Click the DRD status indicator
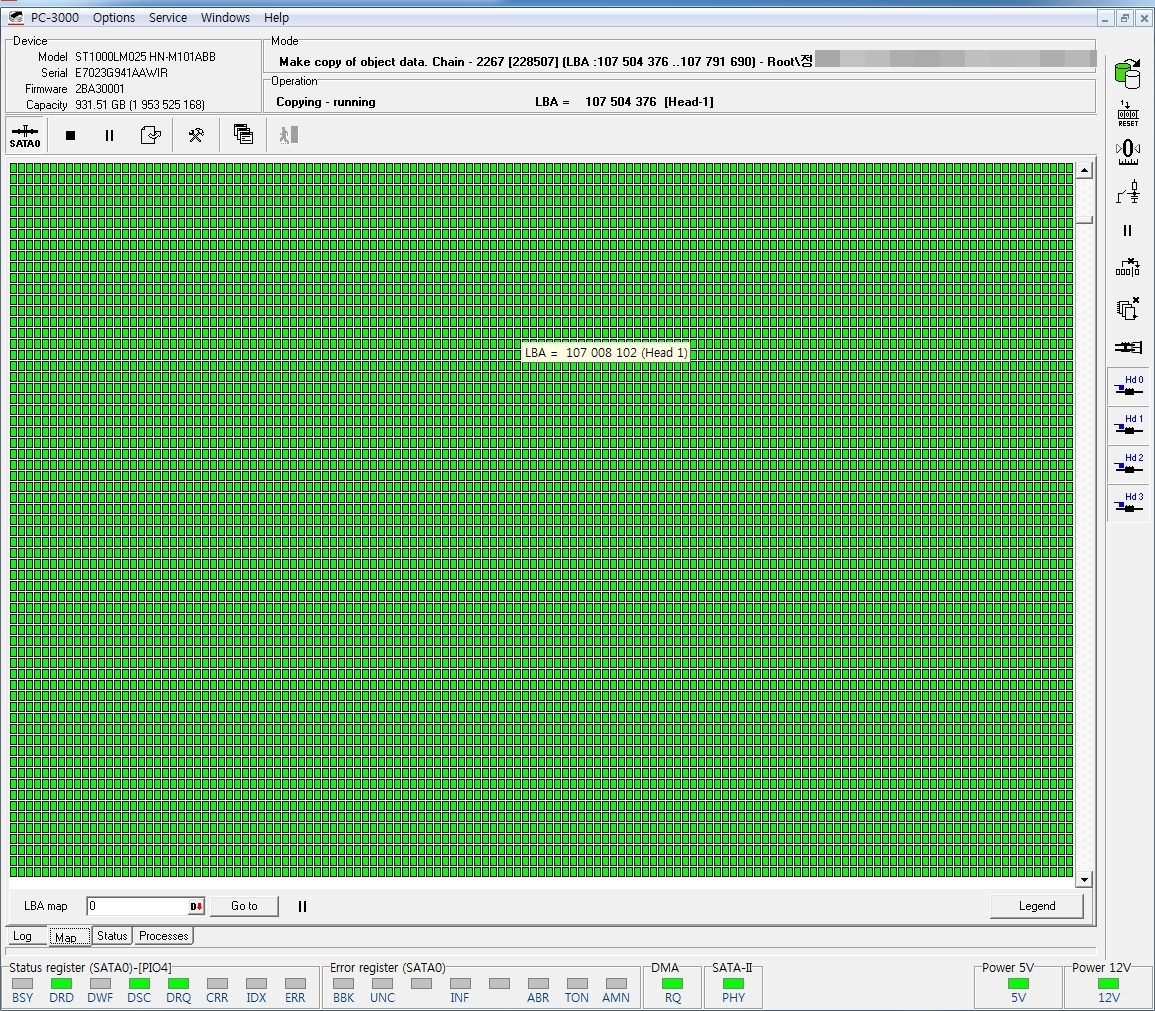The width and height of the screenshot is (1155, 1011). pos(61,984)
